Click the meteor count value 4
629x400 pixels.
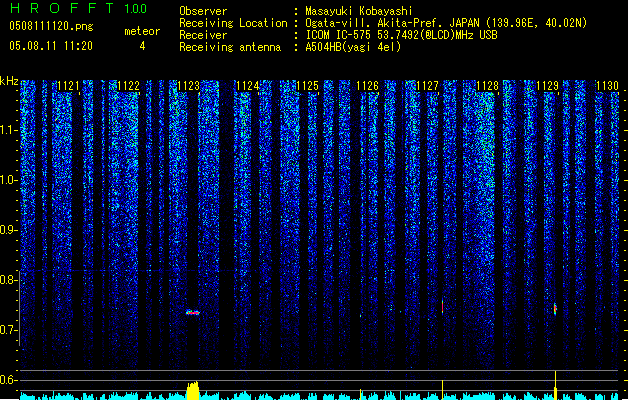click(142, 46)
